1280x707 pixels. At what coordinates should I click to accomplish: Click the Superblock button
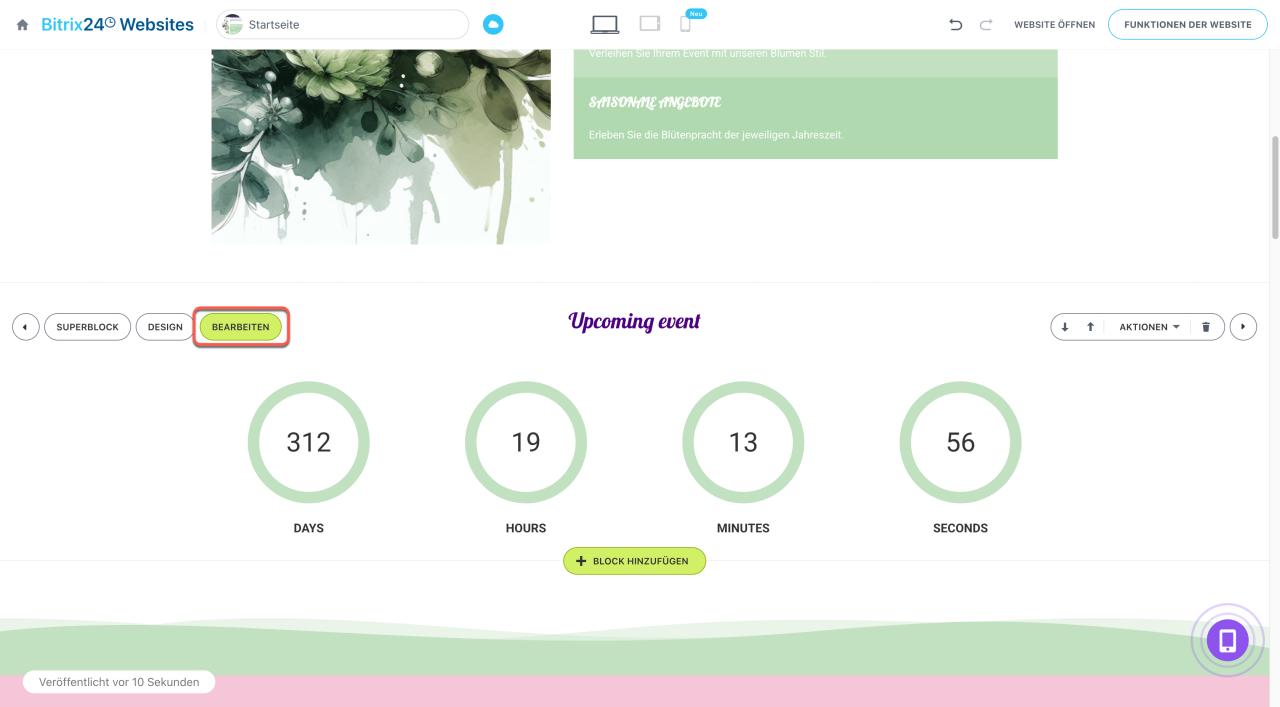click(x=88, y=327)
